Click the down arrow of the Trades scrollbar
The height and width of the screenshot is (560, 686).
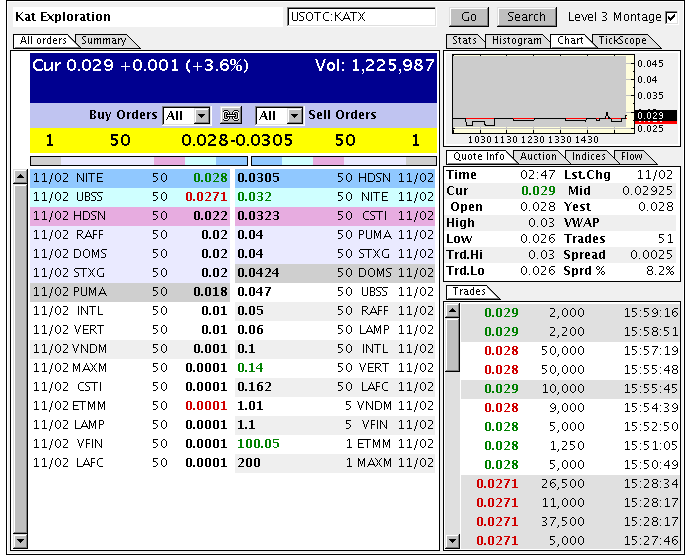452,541
